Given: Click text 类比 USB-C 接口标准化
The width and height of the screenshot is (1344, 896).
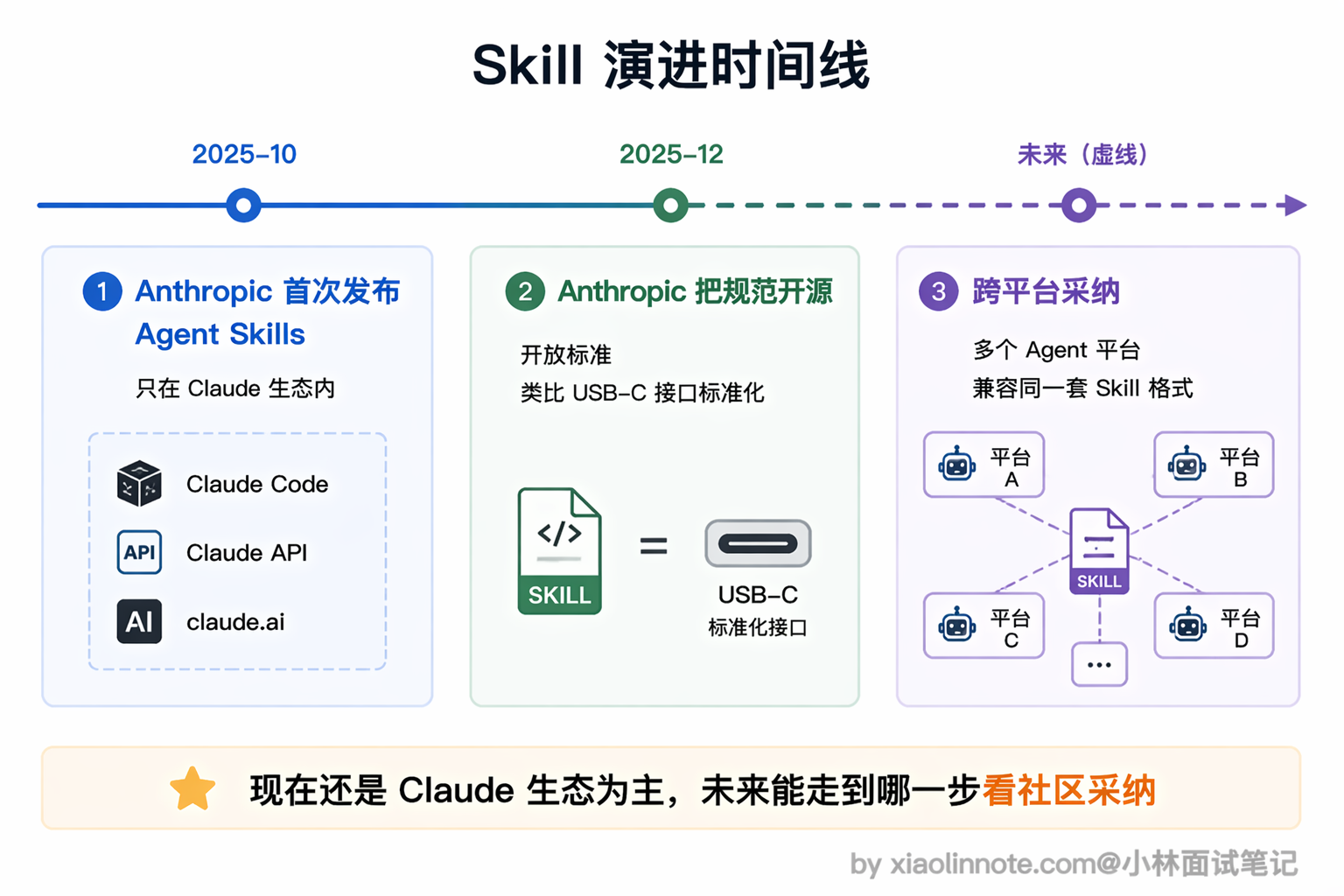Looking at the screenshot, I should 642,393.
